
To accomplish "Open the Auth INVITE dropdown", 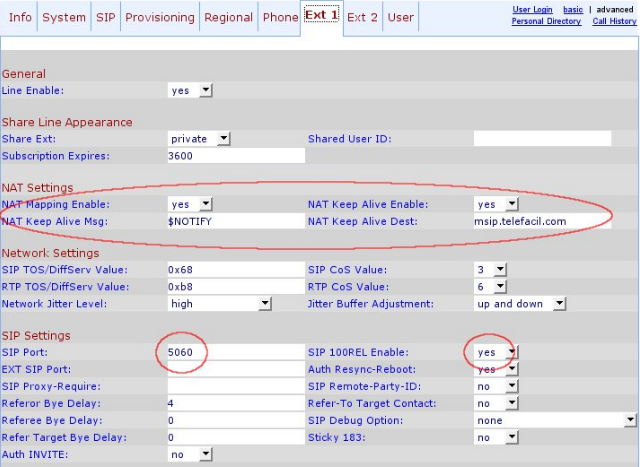I will pyautogui.click(x=190, y=454).
